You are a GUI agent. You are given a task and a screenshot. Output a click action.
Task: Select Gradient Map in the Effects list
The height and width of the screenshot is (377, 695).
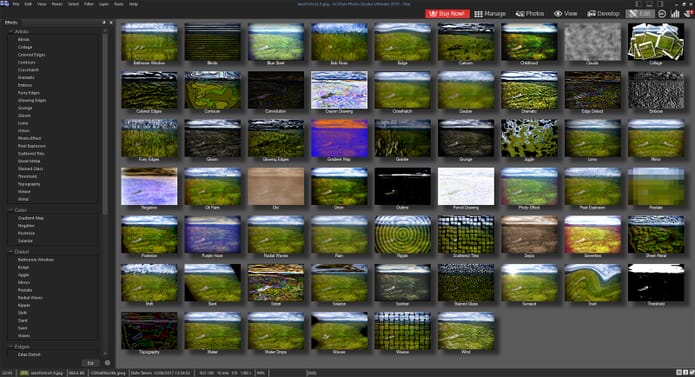[31, 218]
